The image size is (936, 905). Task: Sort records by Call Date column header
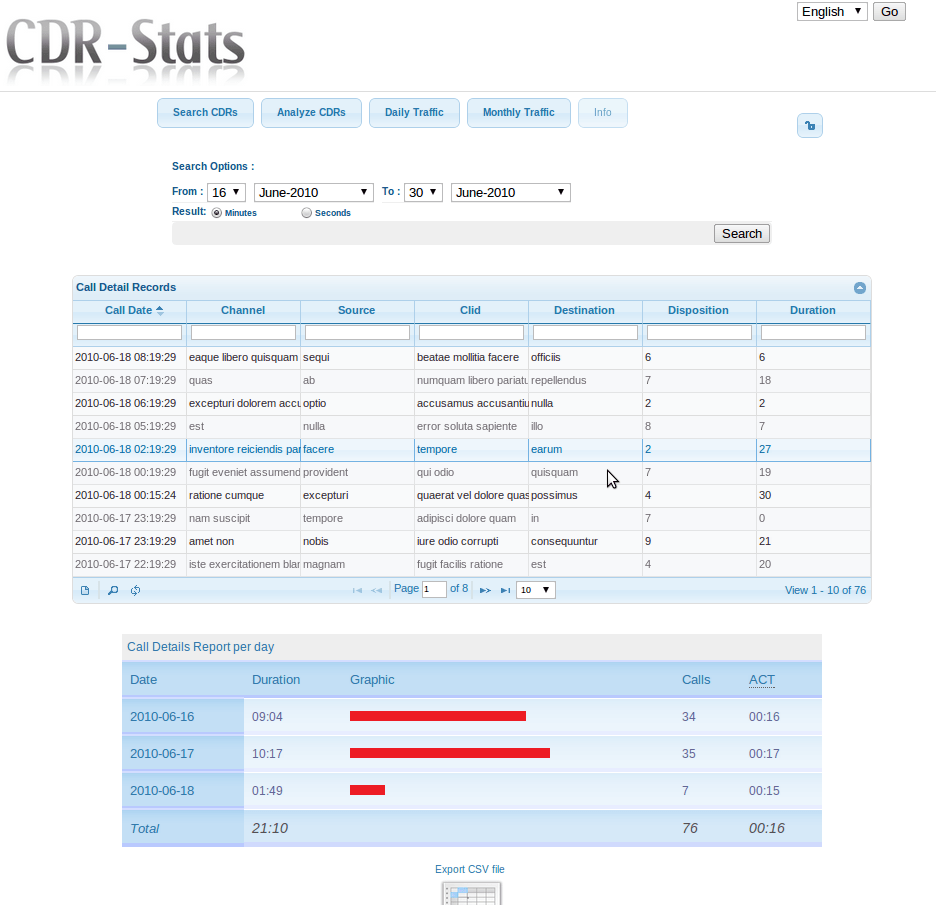coord(129,311)
